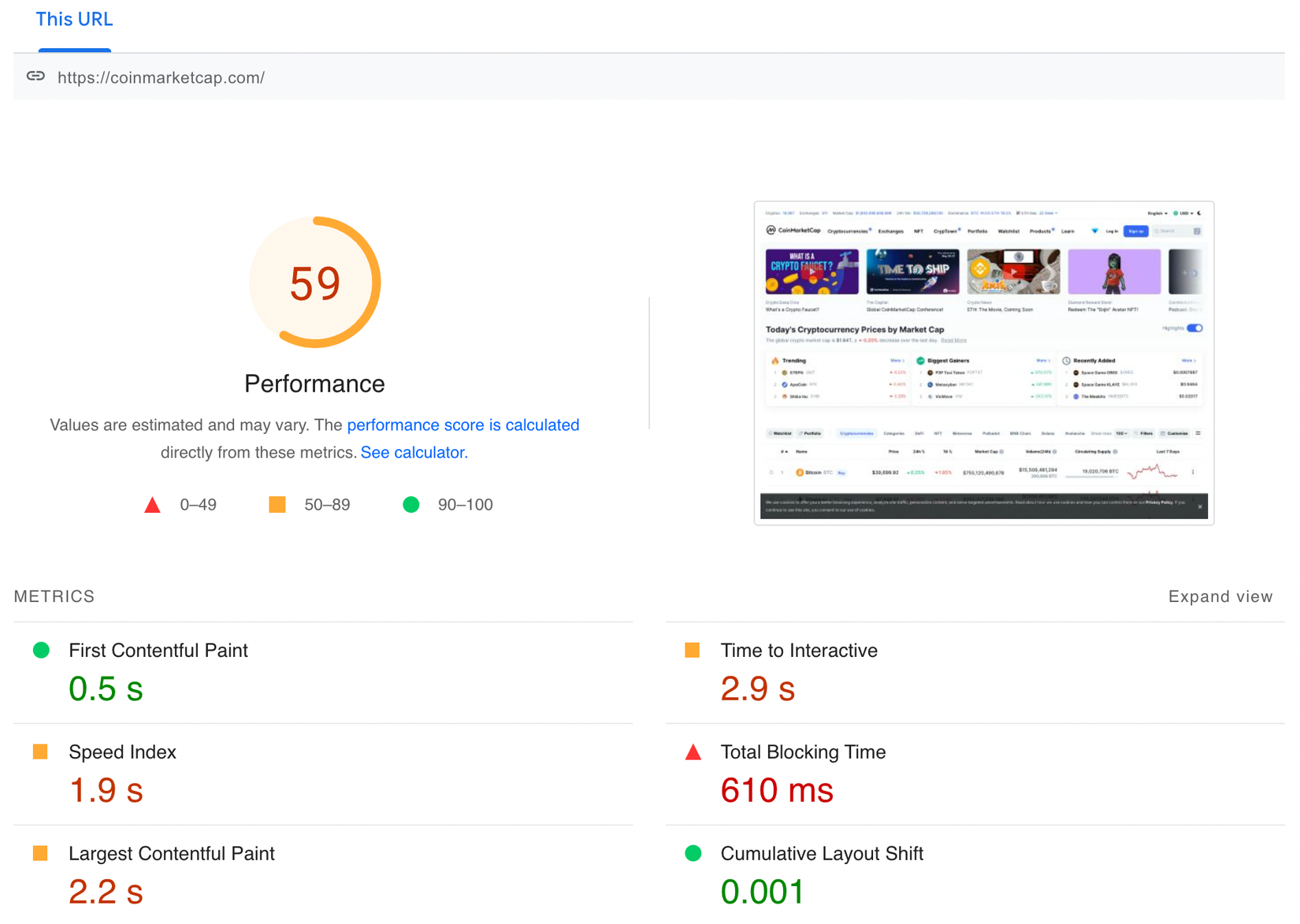
Task: Open the See calculator link
Action: (414, 452)
